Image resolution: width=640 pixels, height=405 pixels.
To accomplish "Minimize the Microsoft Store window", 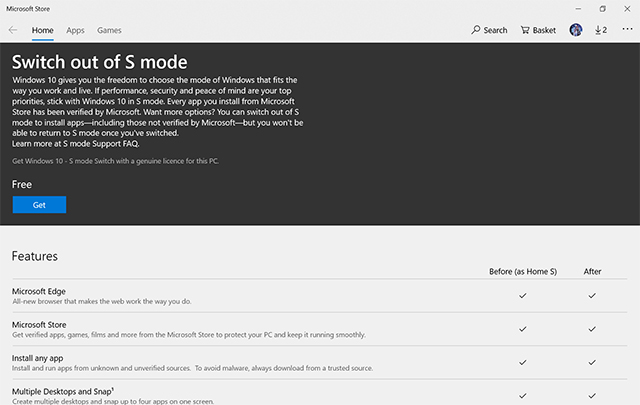I will click(578, 9).
